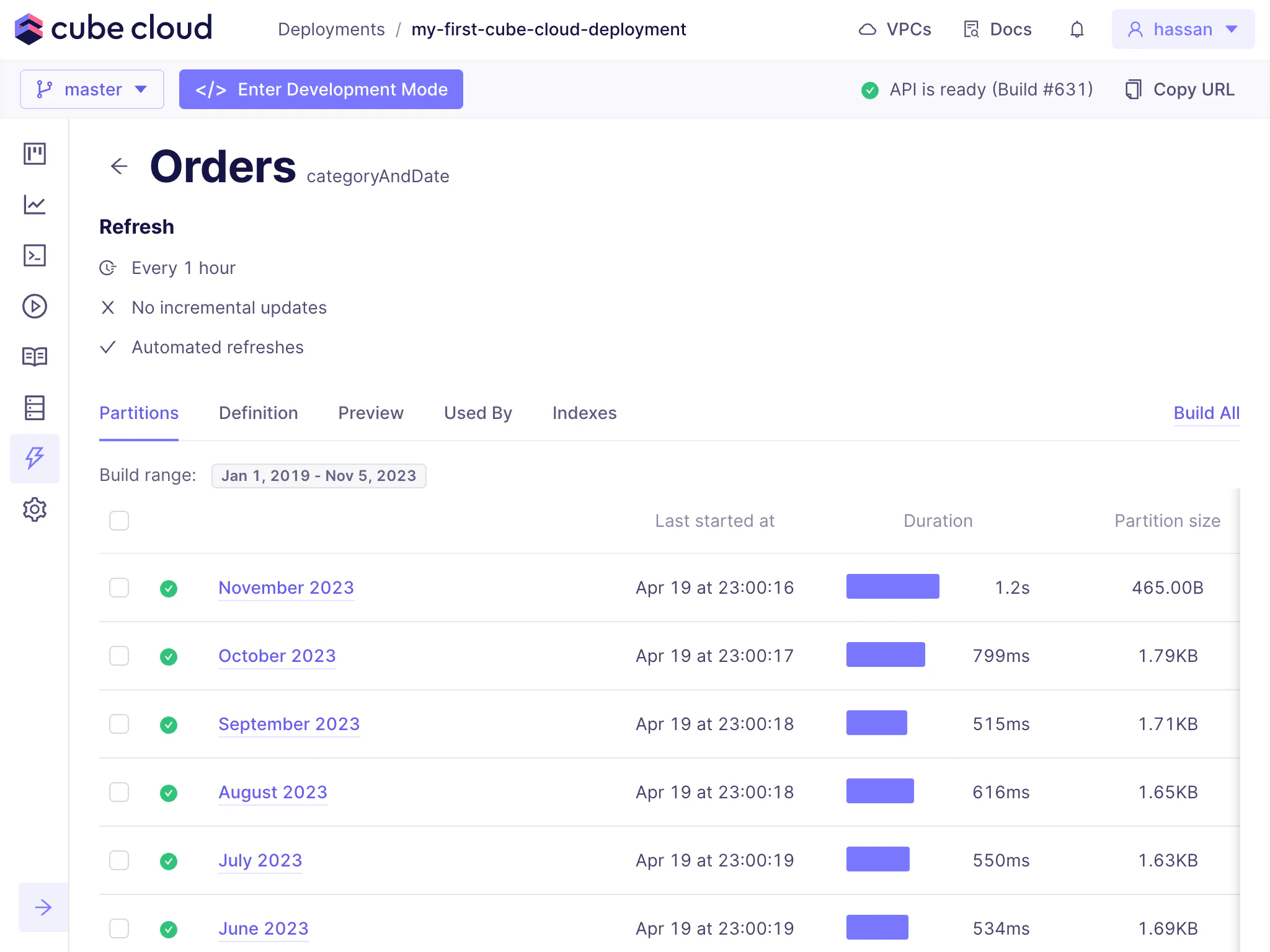Click Enter Development Mode button
Screen dimensions: 1270x952
pyautogui.click(x=321, y=89)
